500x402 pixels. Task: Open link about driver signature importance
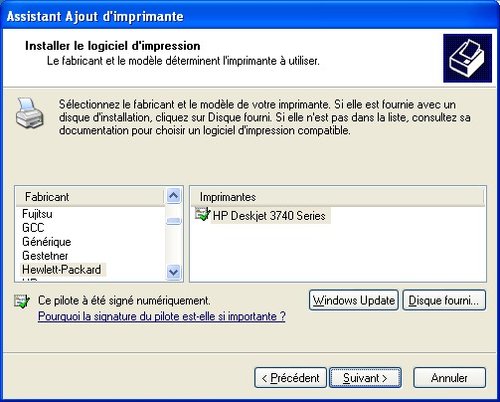point(162,316)
